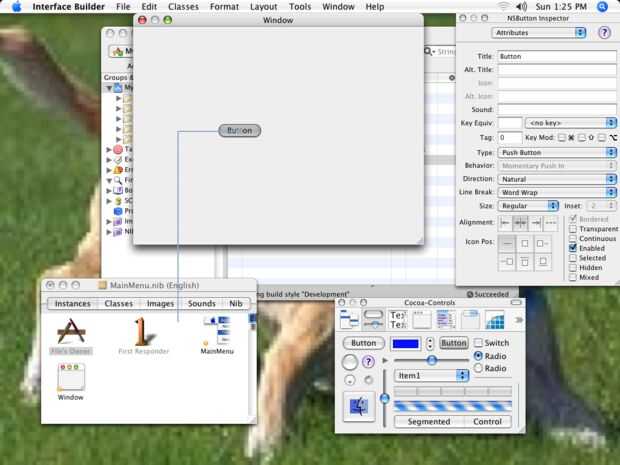Open the volume control in menu bar
This screenshot has height=465, width=620.
(522, 6)
